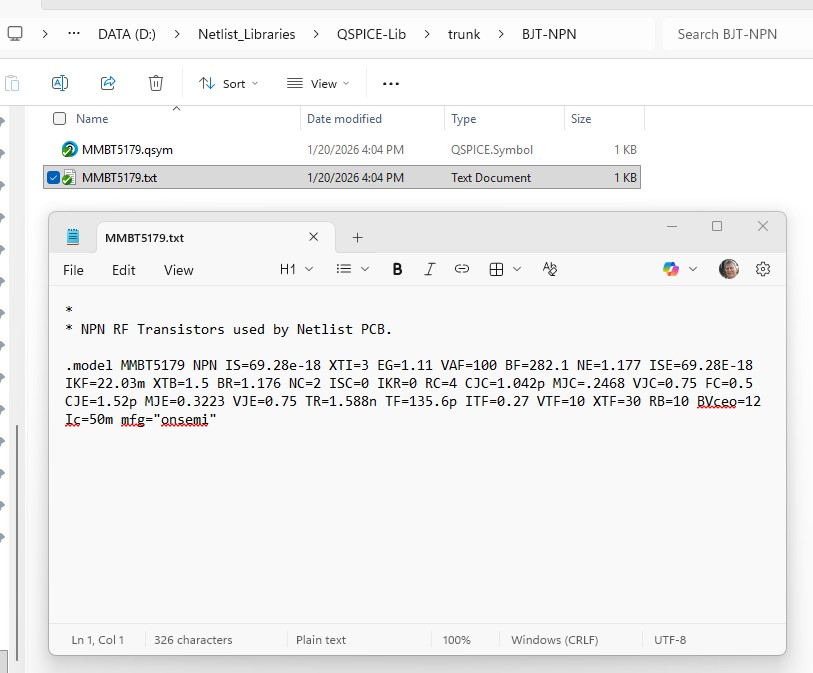Click the Rename icon in Explorer toolbar
The width and height of the screenshot is (813, 673).
(59, 83)
